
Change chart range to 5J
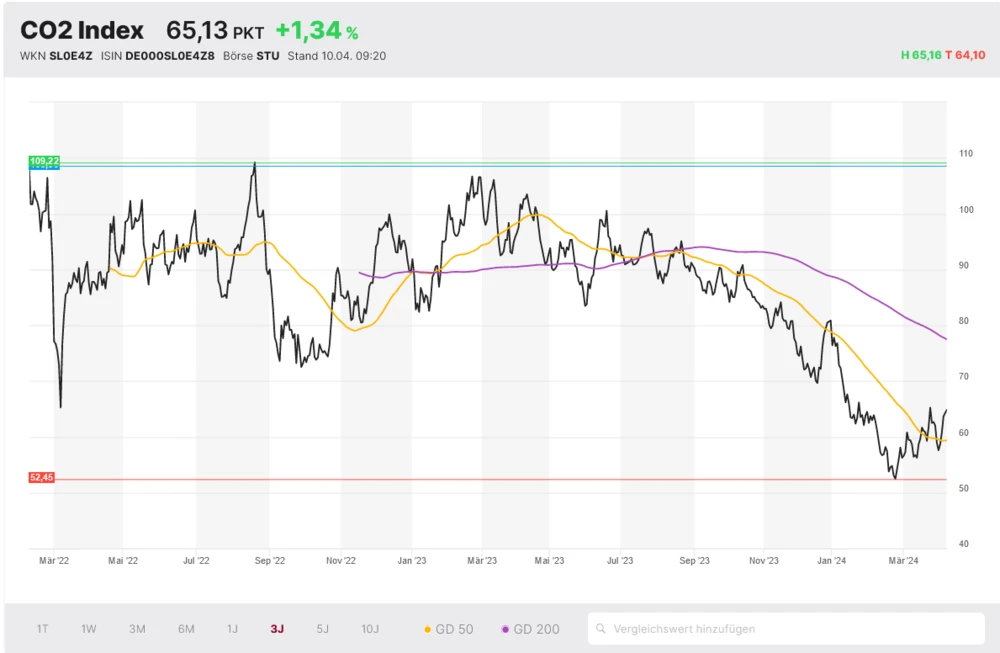pos(322,629)
